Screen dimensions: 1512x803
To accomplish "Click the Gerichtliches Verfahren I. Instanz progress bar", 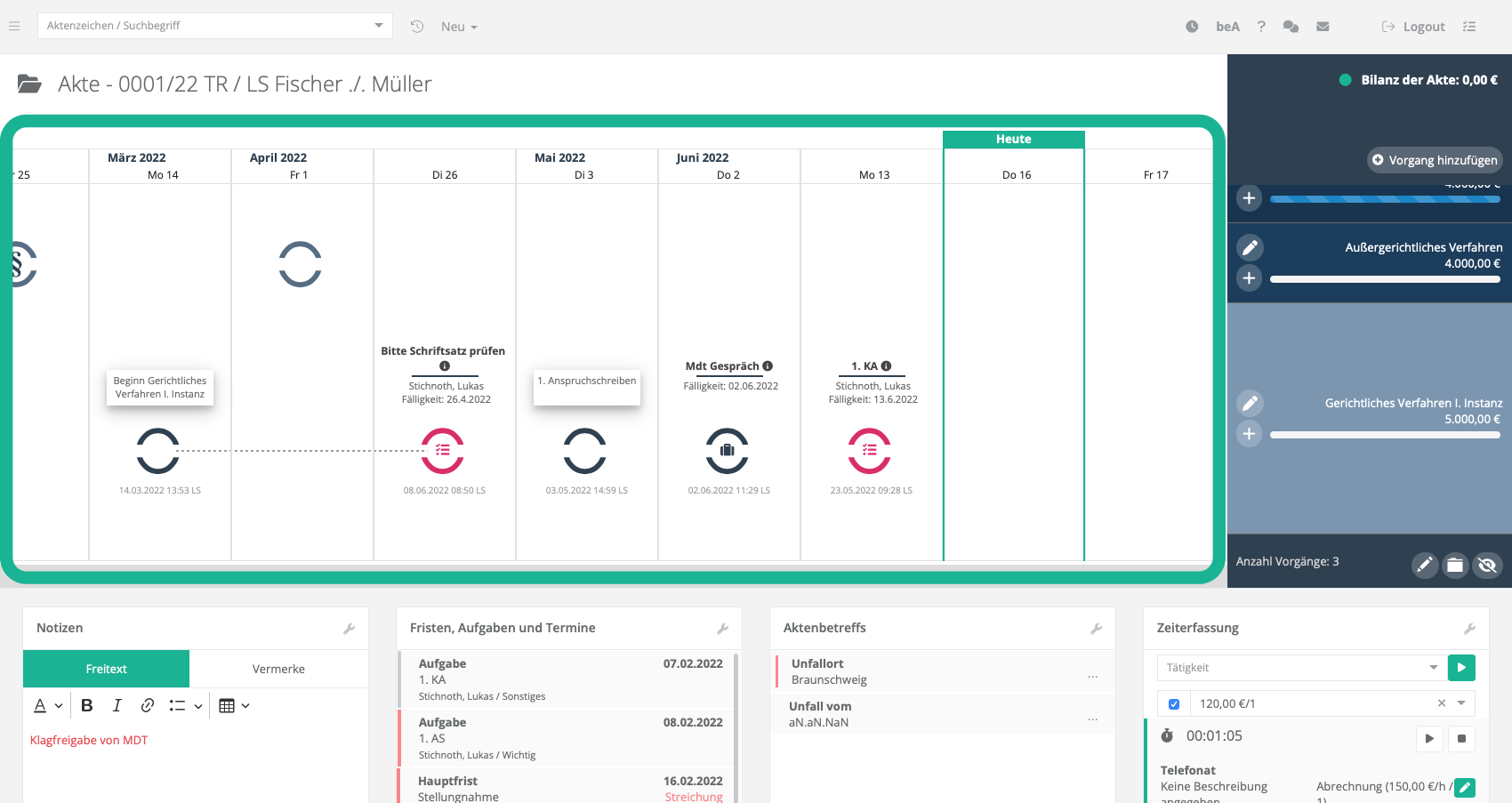I will 1384,435.
